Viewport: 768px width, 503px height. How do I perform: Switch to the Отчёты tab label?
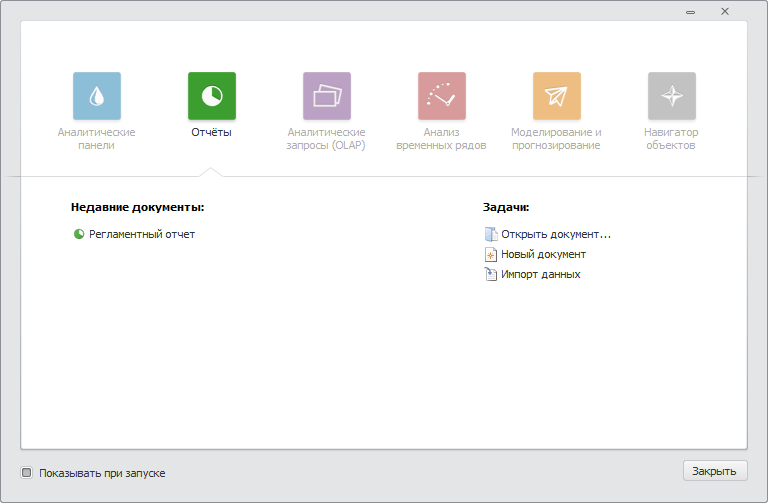click(x=211, y=132)
